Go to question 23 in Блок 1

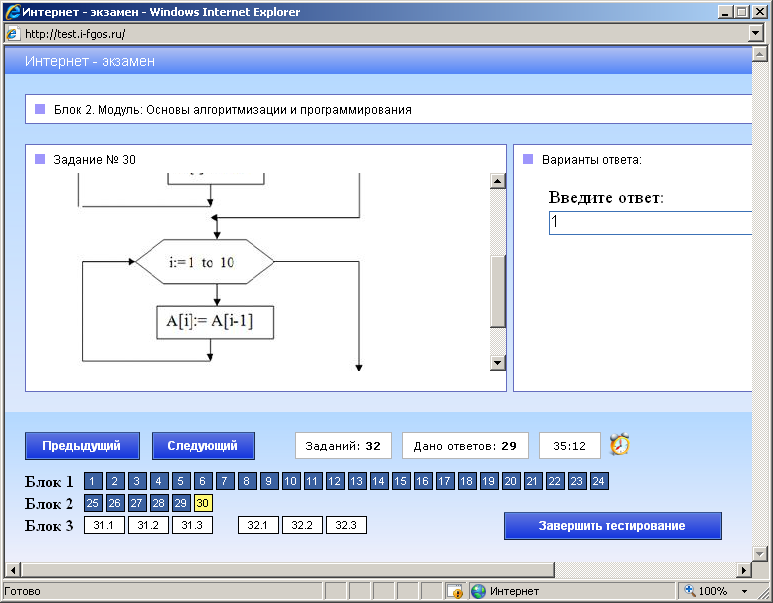(576, 481)
